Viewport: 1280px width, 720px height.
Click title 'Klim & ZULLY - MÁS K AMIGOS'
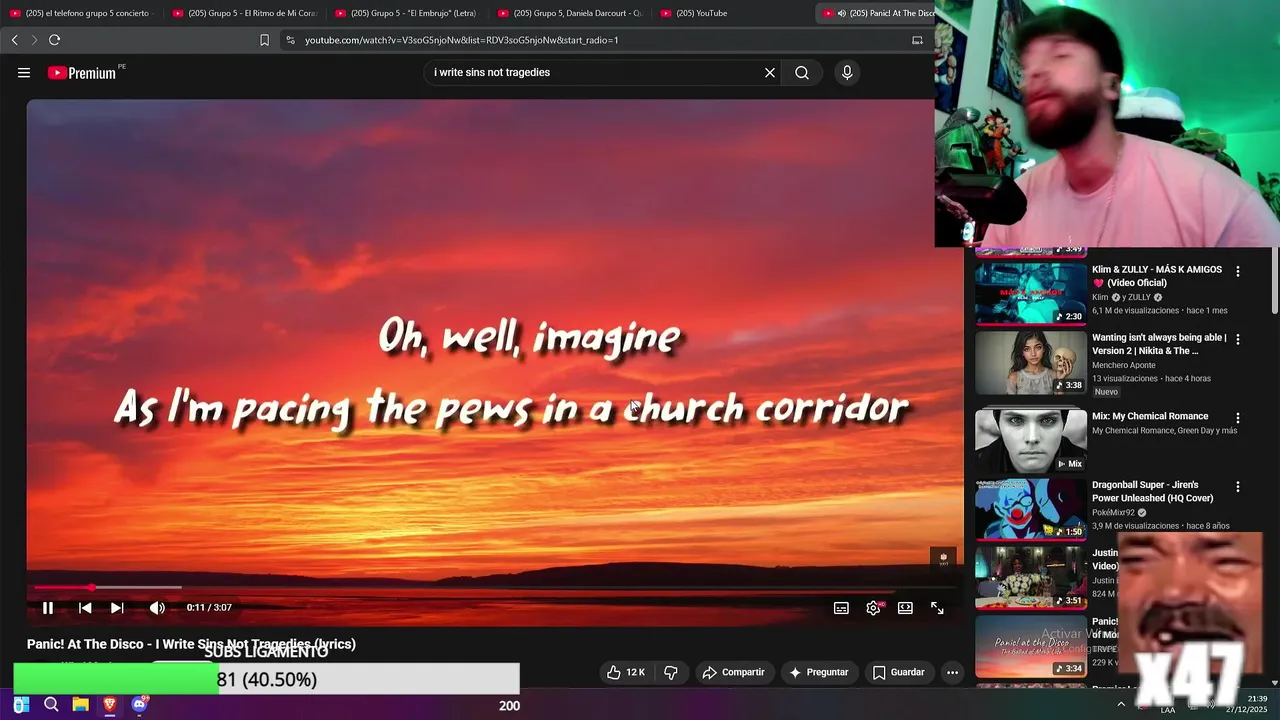pos(1157,276)
